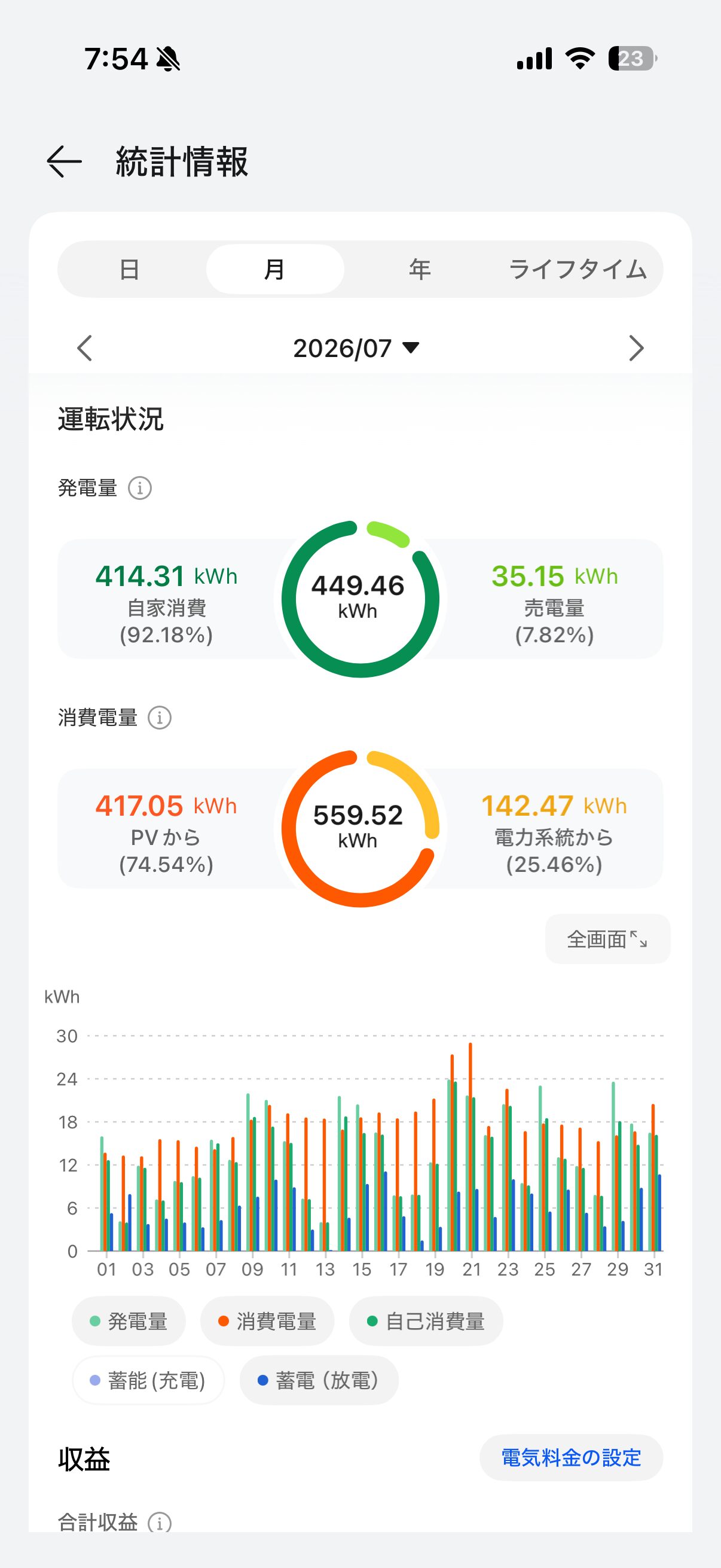Open 電気料金の設定 link
721x1568 pixels.
tap(572, 1458)
